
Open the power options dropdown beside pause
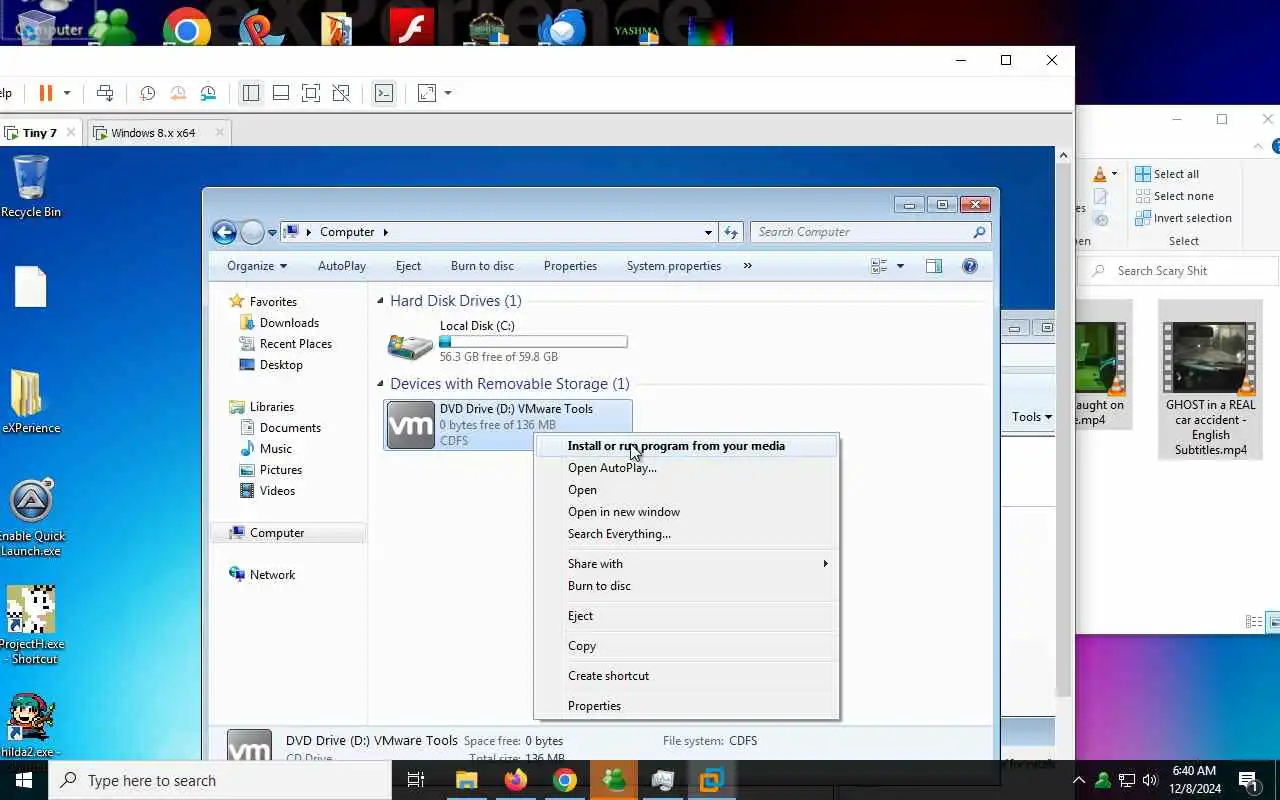pyautogui.click(x=67, y=93)
